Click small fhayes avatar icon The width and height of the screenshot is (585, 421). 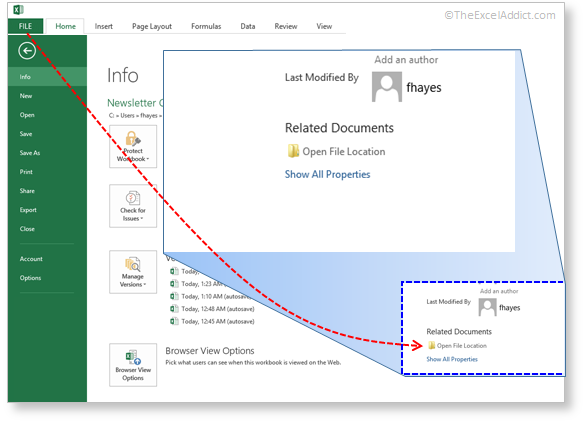487,308
